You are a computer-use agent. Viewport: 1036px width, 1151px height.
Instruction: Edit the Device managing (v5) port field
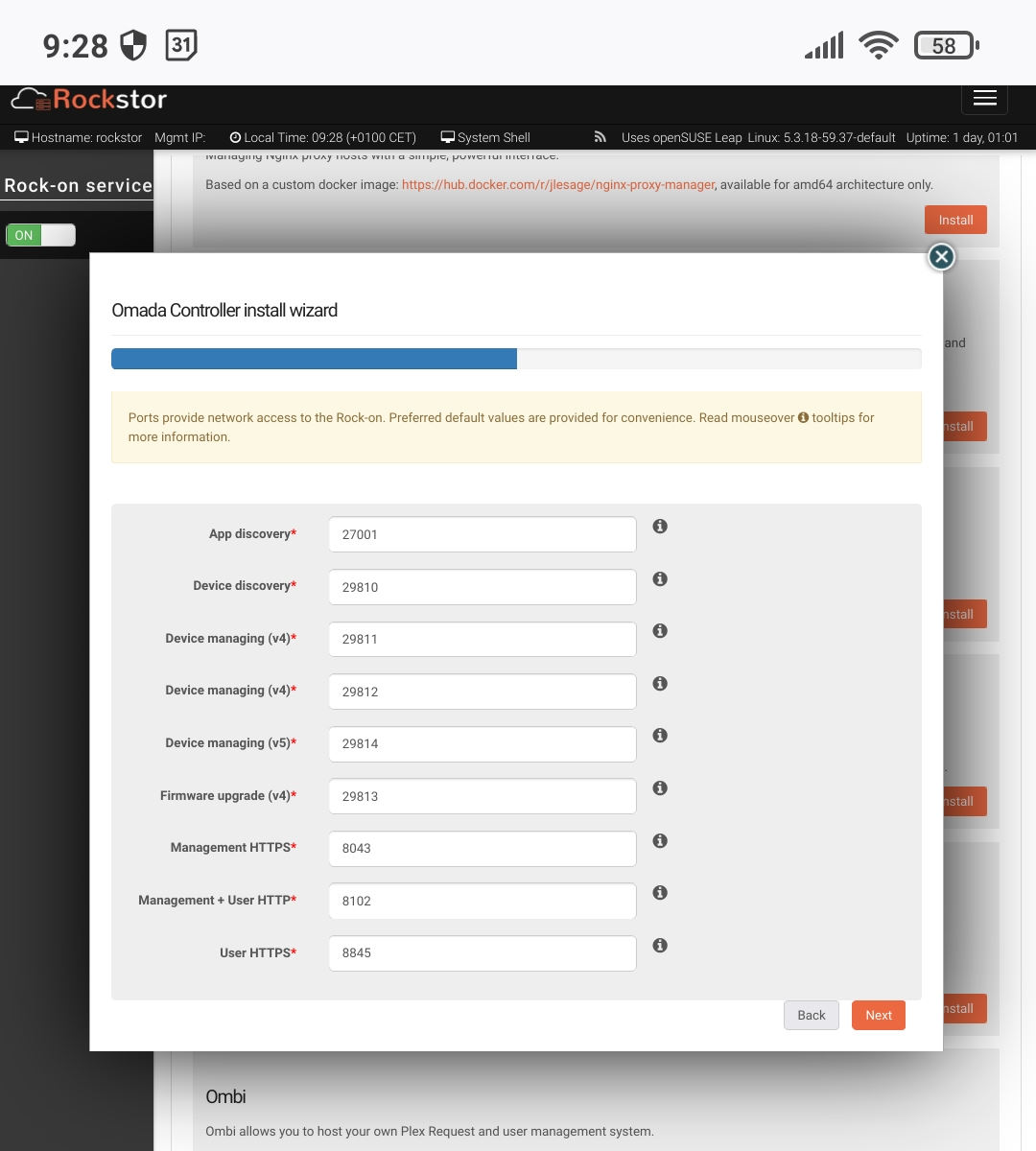click(x=483, y=743)
